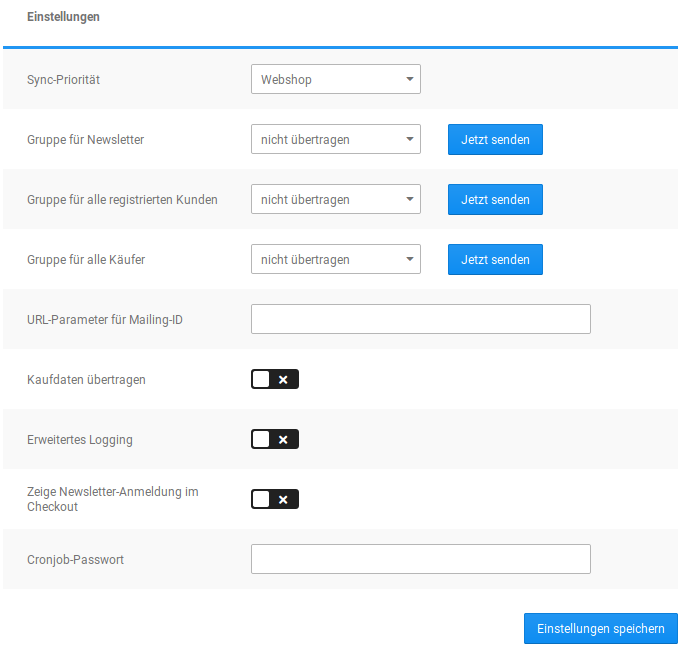Screen dimensions: 689x656
Task: Click the Einstellungen section heading
Action: pos(63,17)
